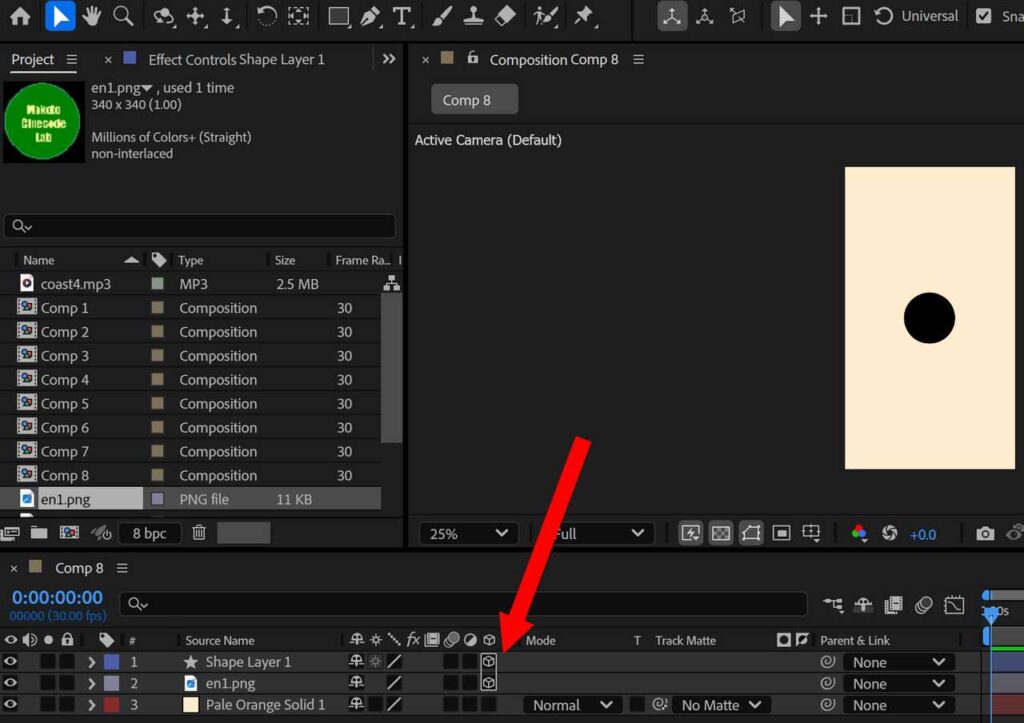Select the Brush tool
This screenshot has height=723, width=1024.
pos(441,16)
